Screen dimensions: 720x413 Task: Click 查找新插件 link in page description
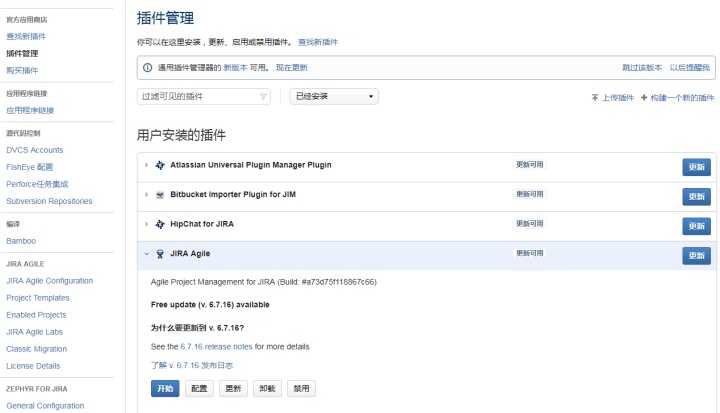[x=318, y=42]
